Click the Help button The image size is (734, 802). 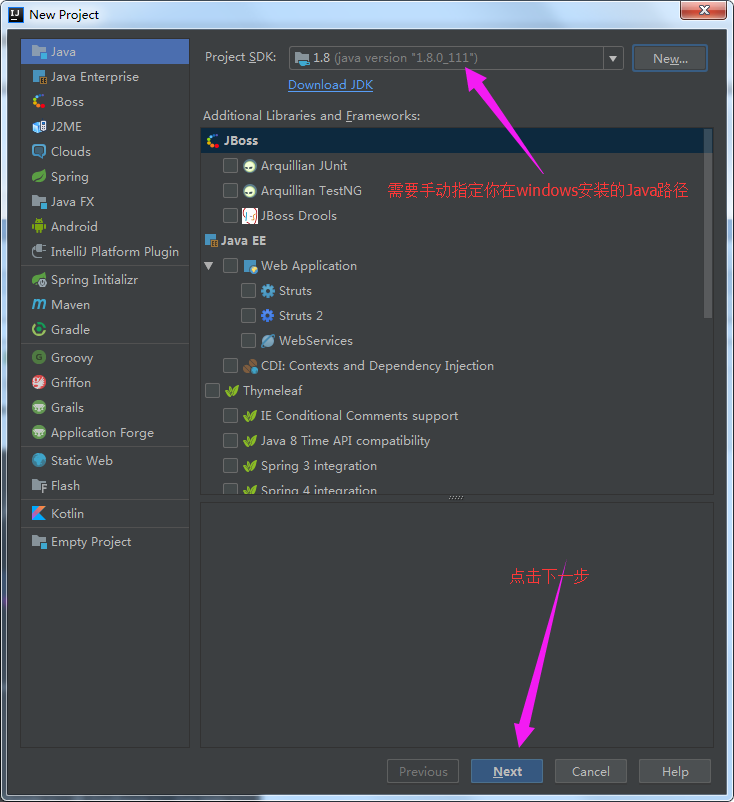tap(675, 771)
